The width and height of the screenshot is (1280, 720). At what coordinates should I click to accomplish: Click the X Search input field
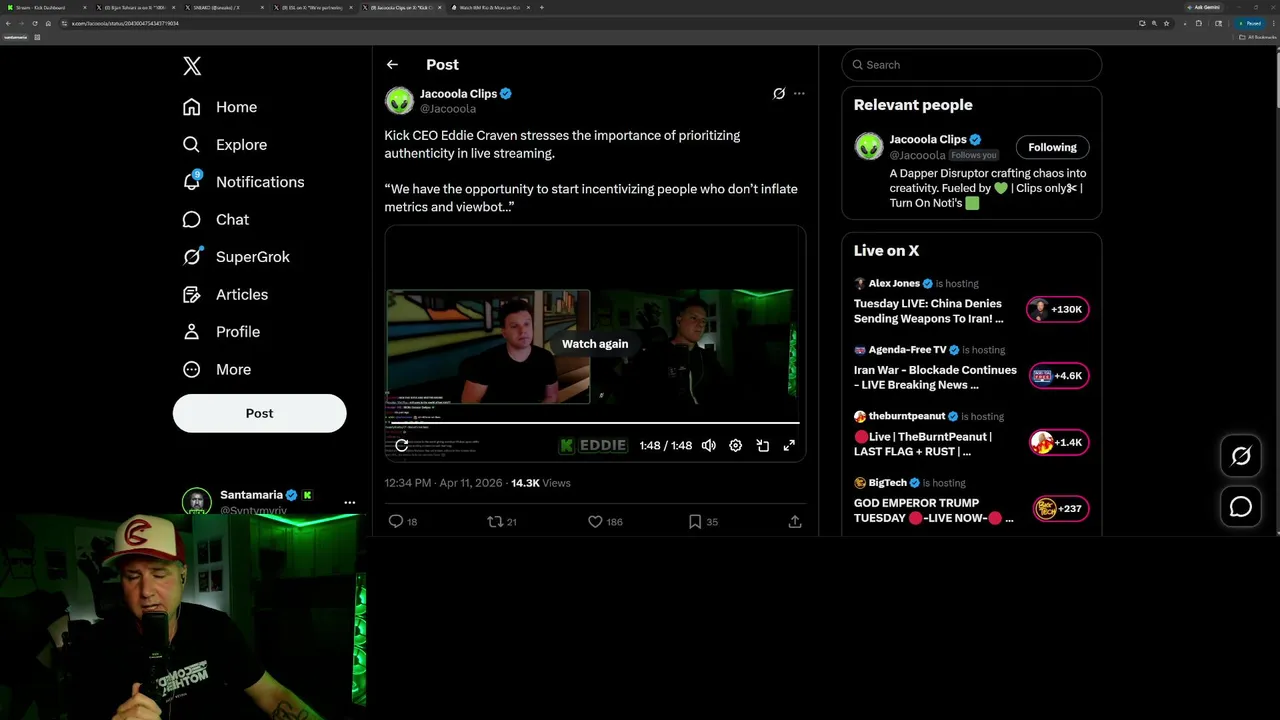pyautogui.click(x=972, y=65)
